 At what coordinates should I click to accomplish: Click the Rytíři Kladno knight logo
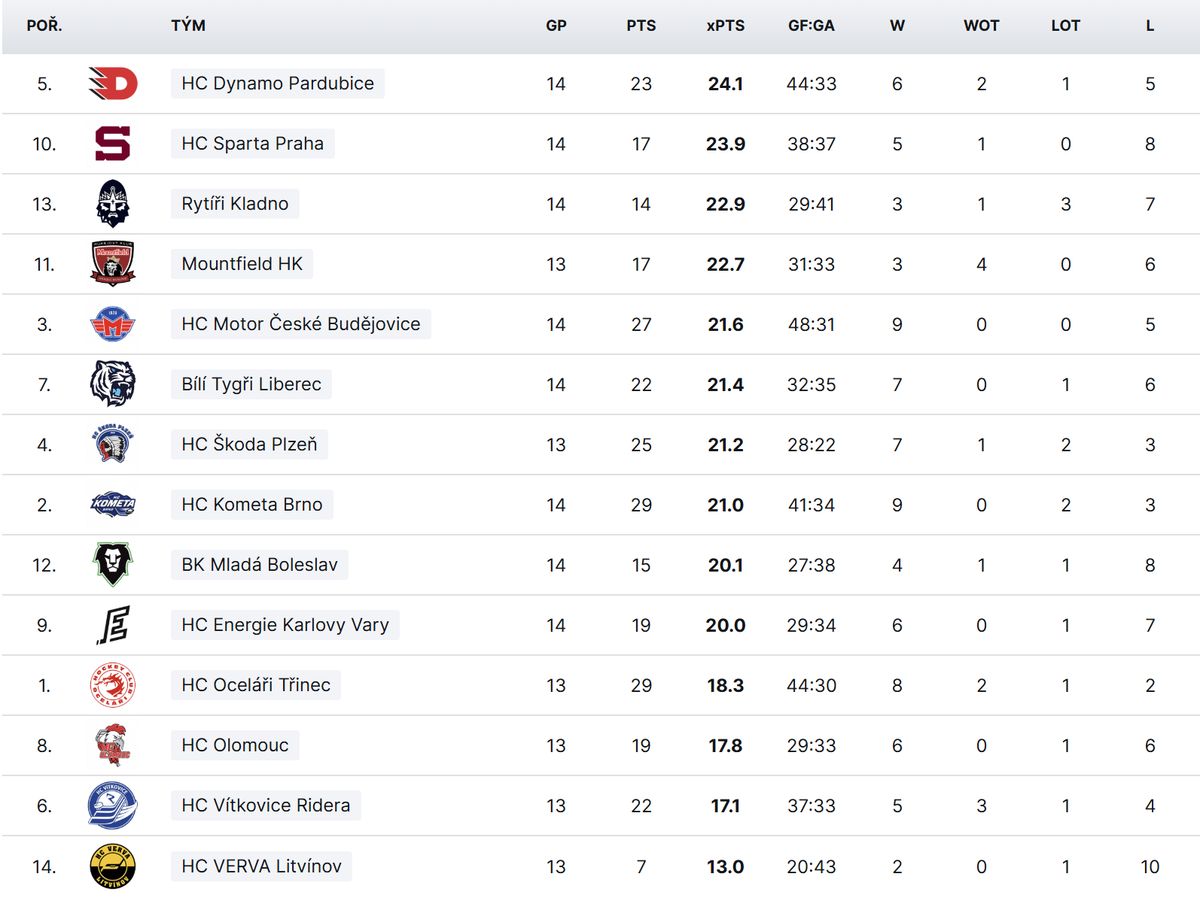click(112, 204)
